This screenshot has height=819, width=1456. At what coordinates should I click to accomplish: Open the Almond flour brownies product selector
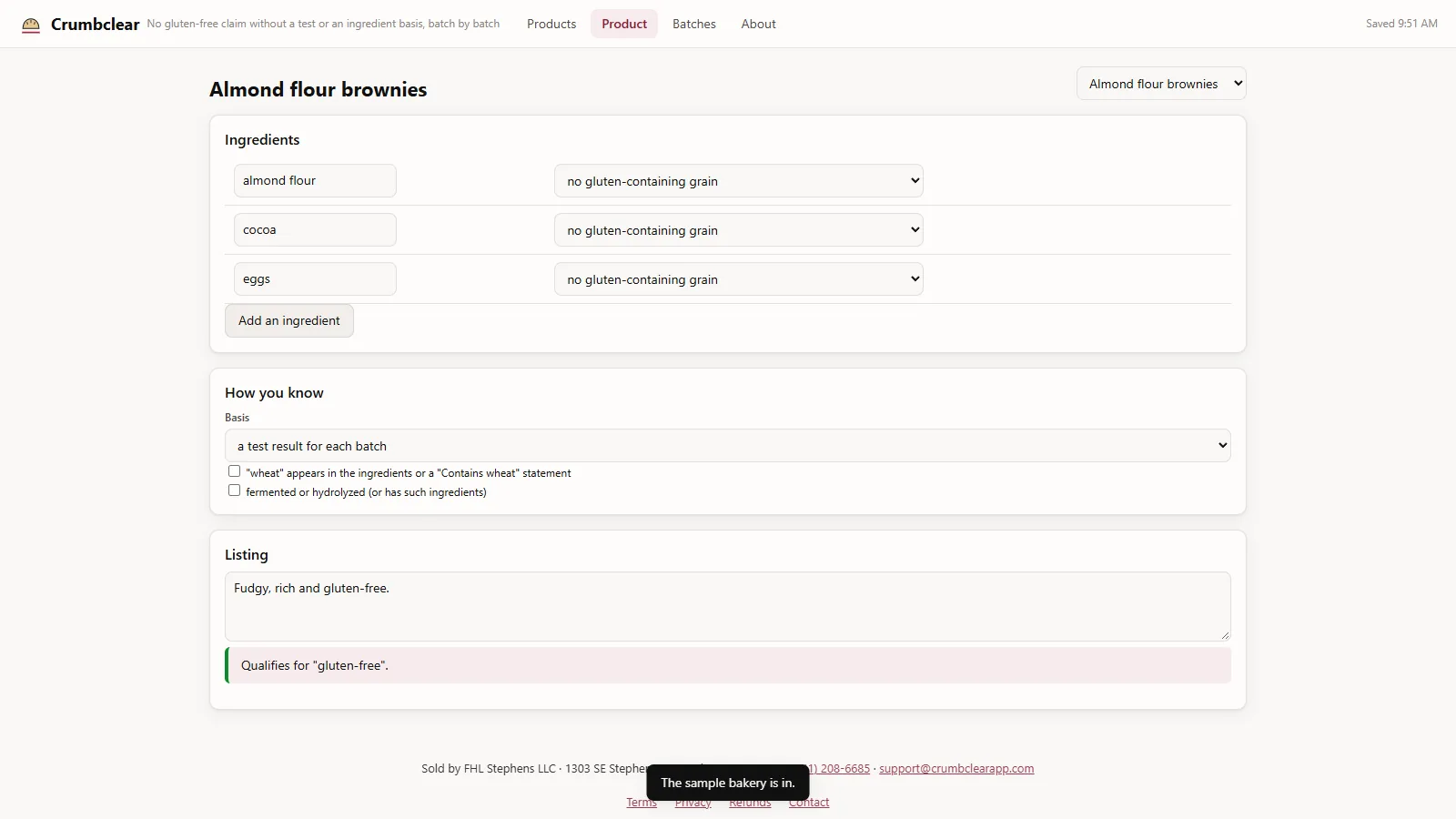(x=1161, y=84)
